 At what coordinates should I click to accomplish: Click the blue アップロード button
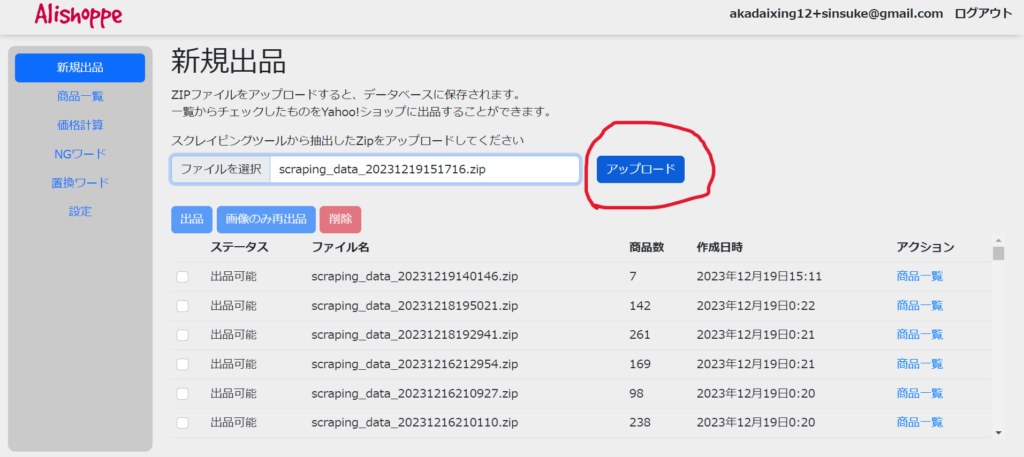[640, 170]
